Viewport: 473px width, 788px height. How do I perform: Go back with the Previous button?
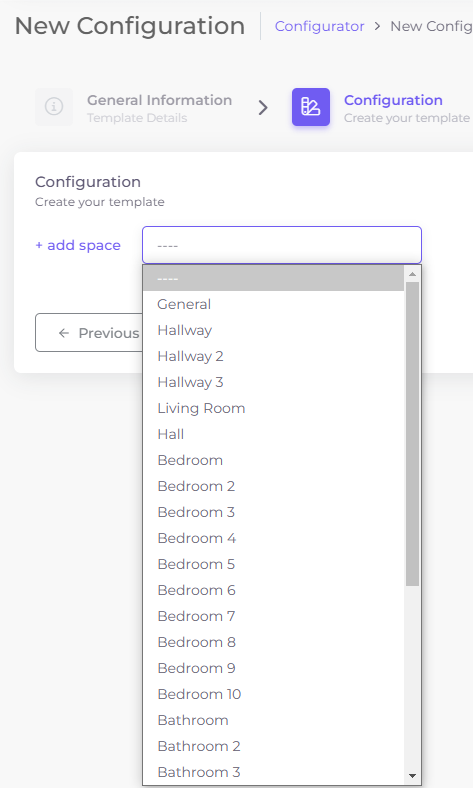coord(89,333)
